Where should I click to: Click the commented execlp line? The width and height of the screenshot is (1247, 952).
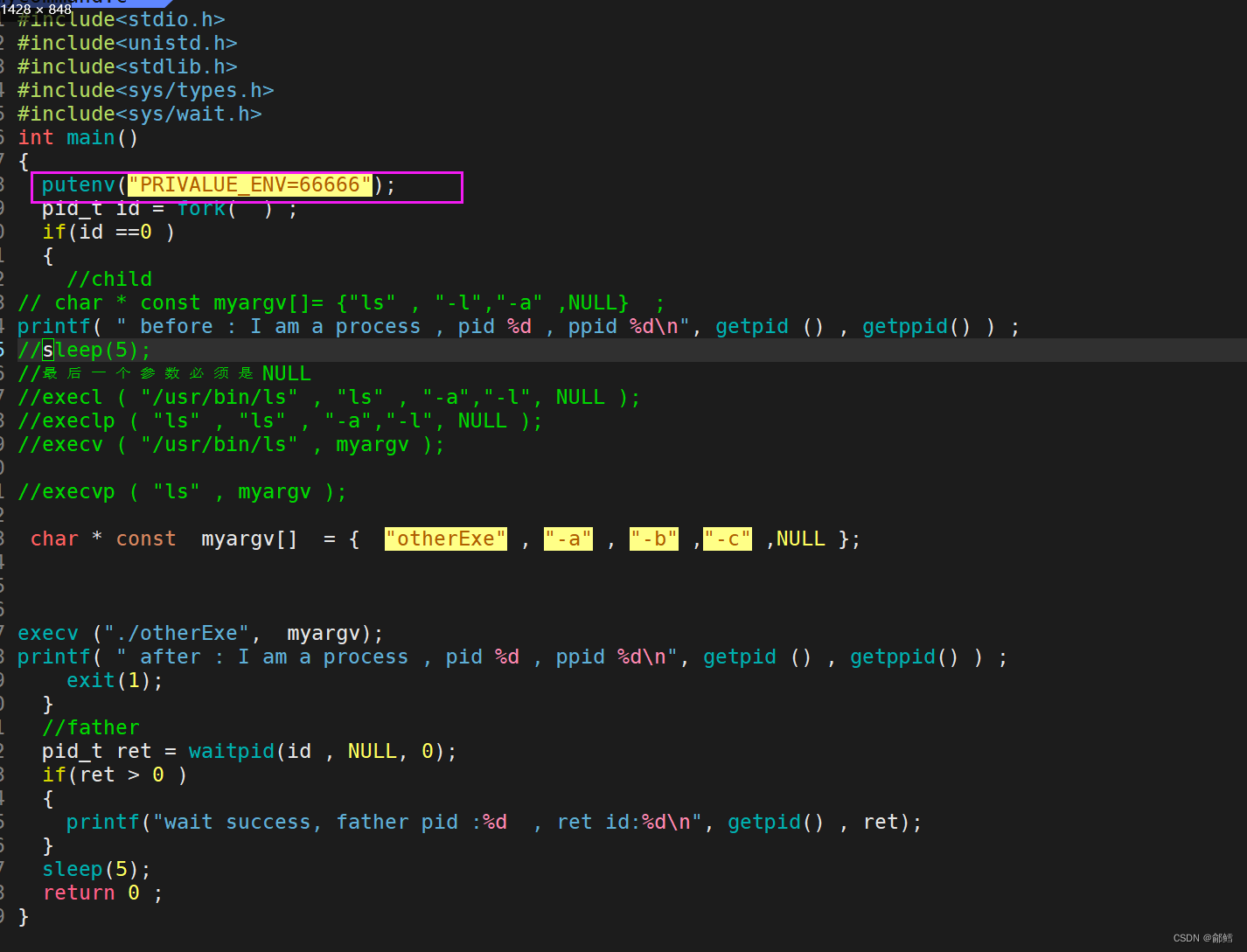click(x=280, y=420)
